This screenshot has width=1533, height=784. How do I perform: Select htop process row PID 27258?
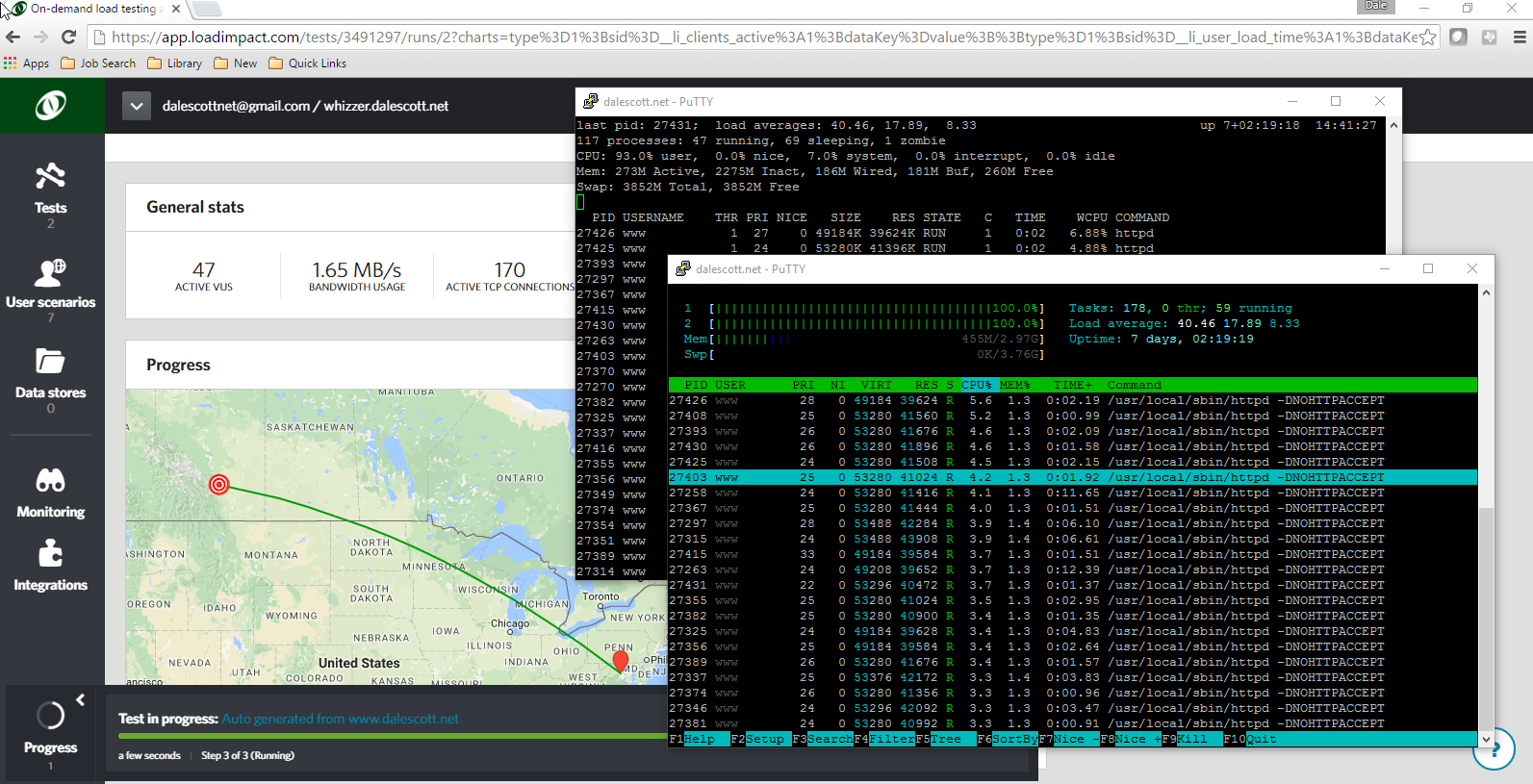click(1073, 493)
